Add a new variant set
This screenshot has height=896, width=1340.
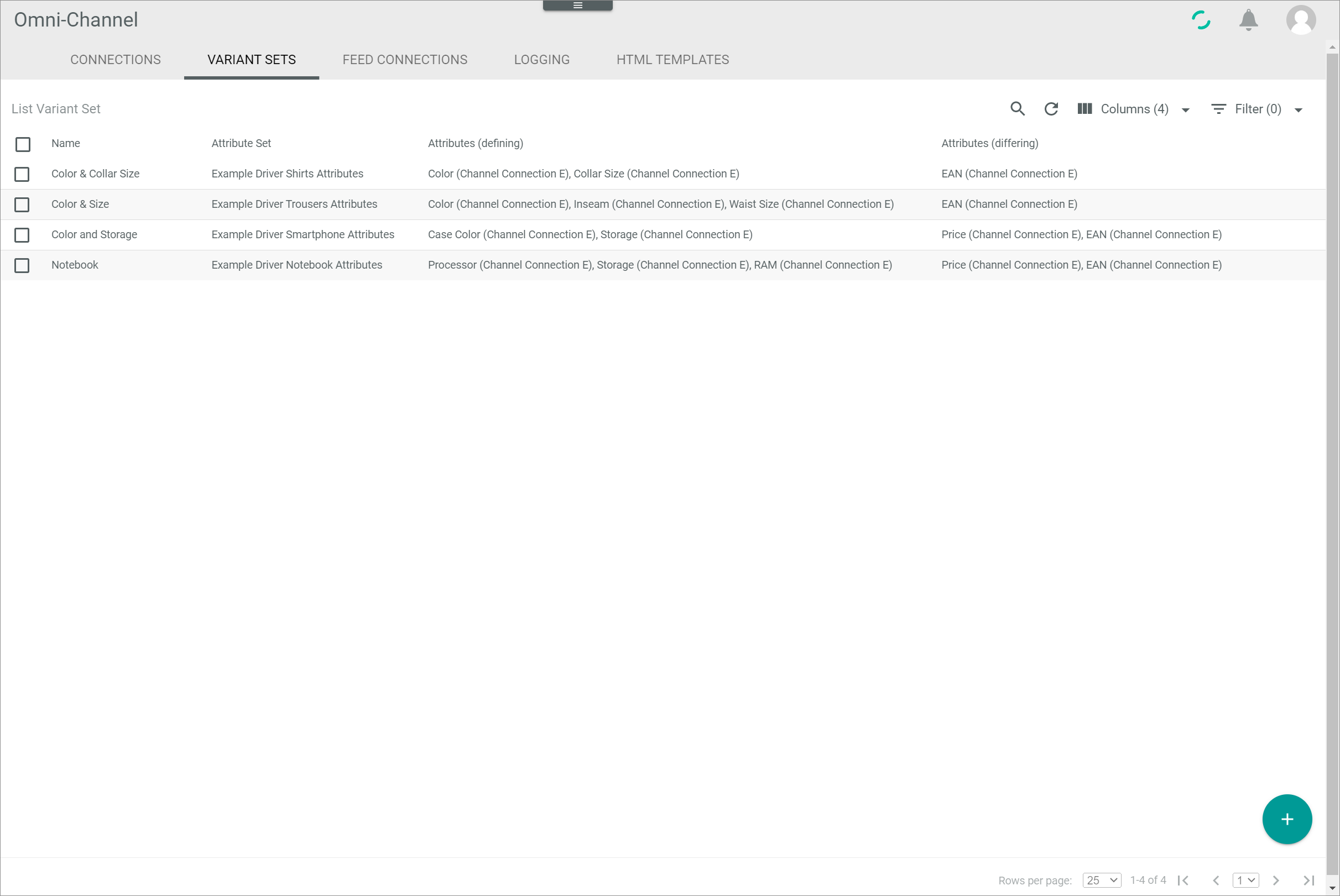pyautogui.click(x=1286, y=819)
